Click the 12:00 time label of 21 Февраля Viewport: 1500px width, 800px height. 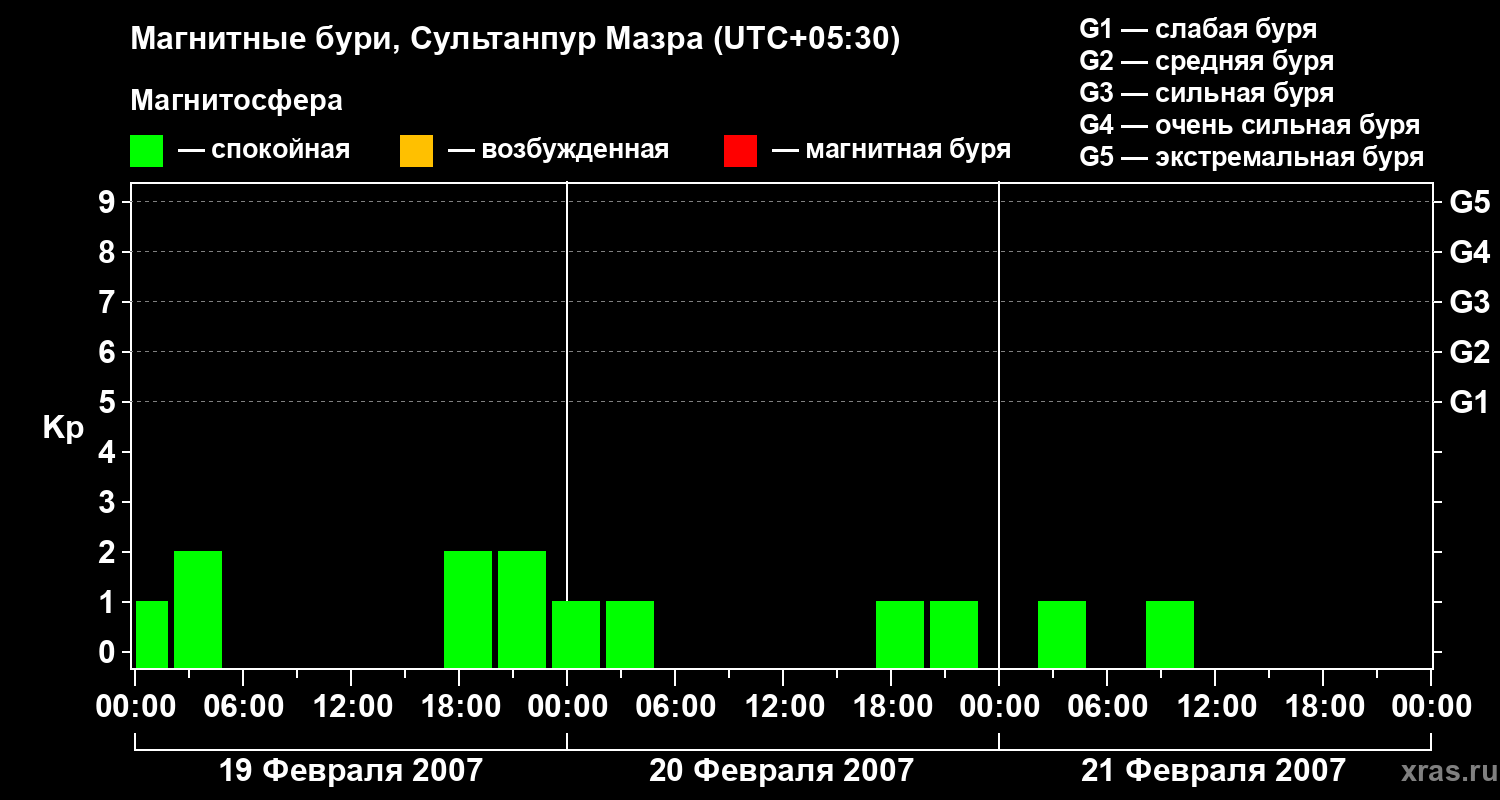[x=1215, y=707]
